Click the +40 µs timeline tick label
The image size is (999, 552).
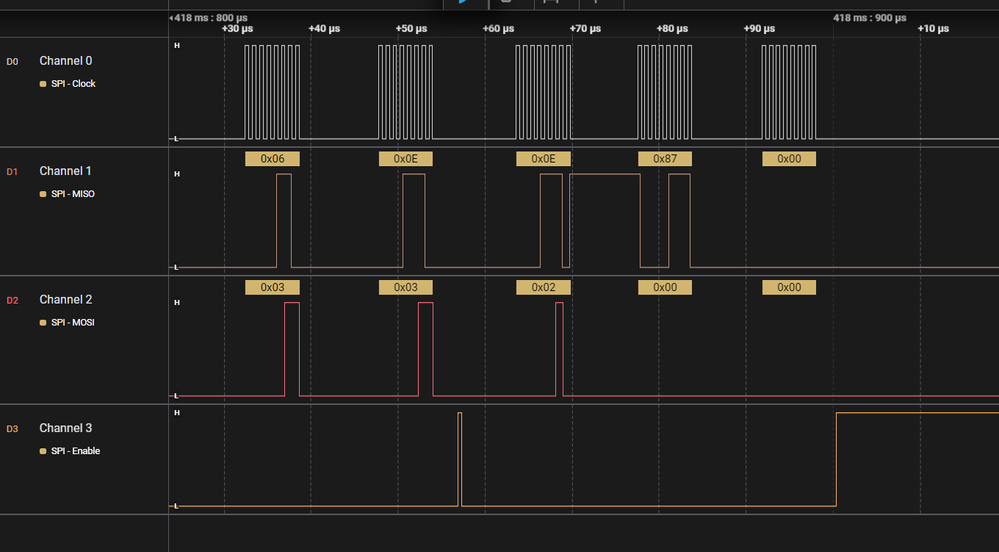point(324,29)
